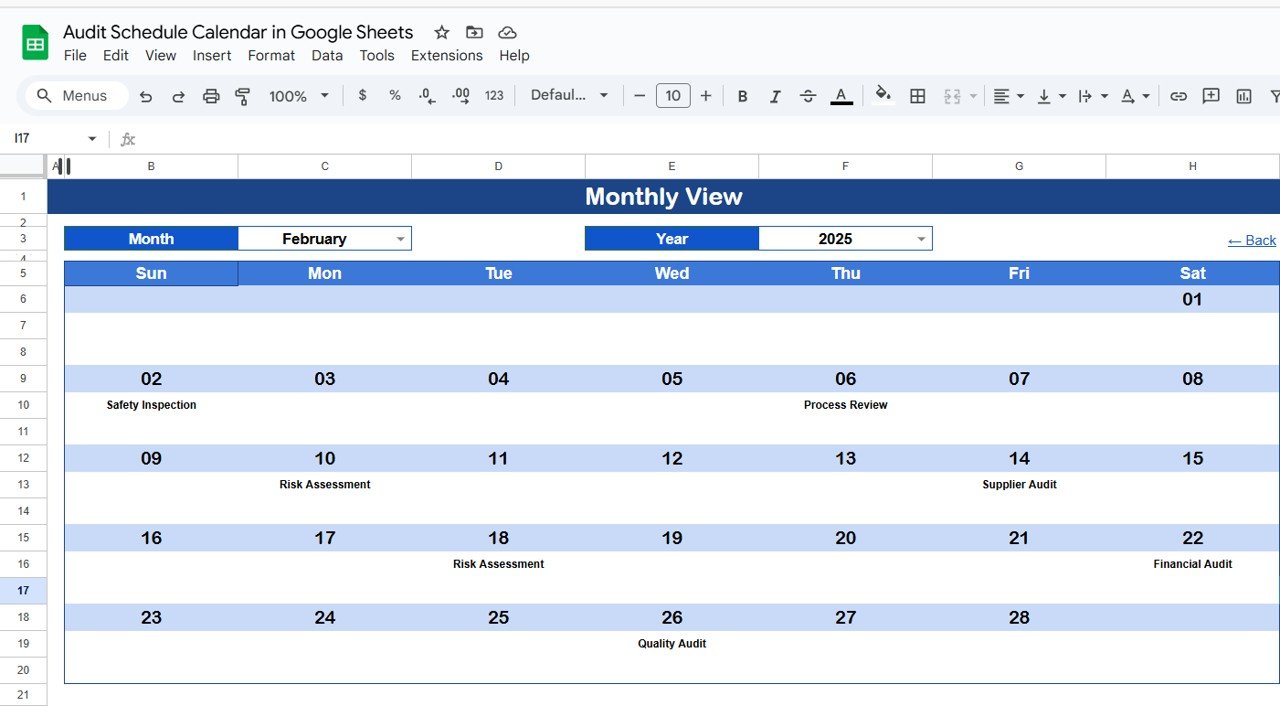1280x706 pixels.
Task: Click the Insert chart icon
Action: (1244, 96)
